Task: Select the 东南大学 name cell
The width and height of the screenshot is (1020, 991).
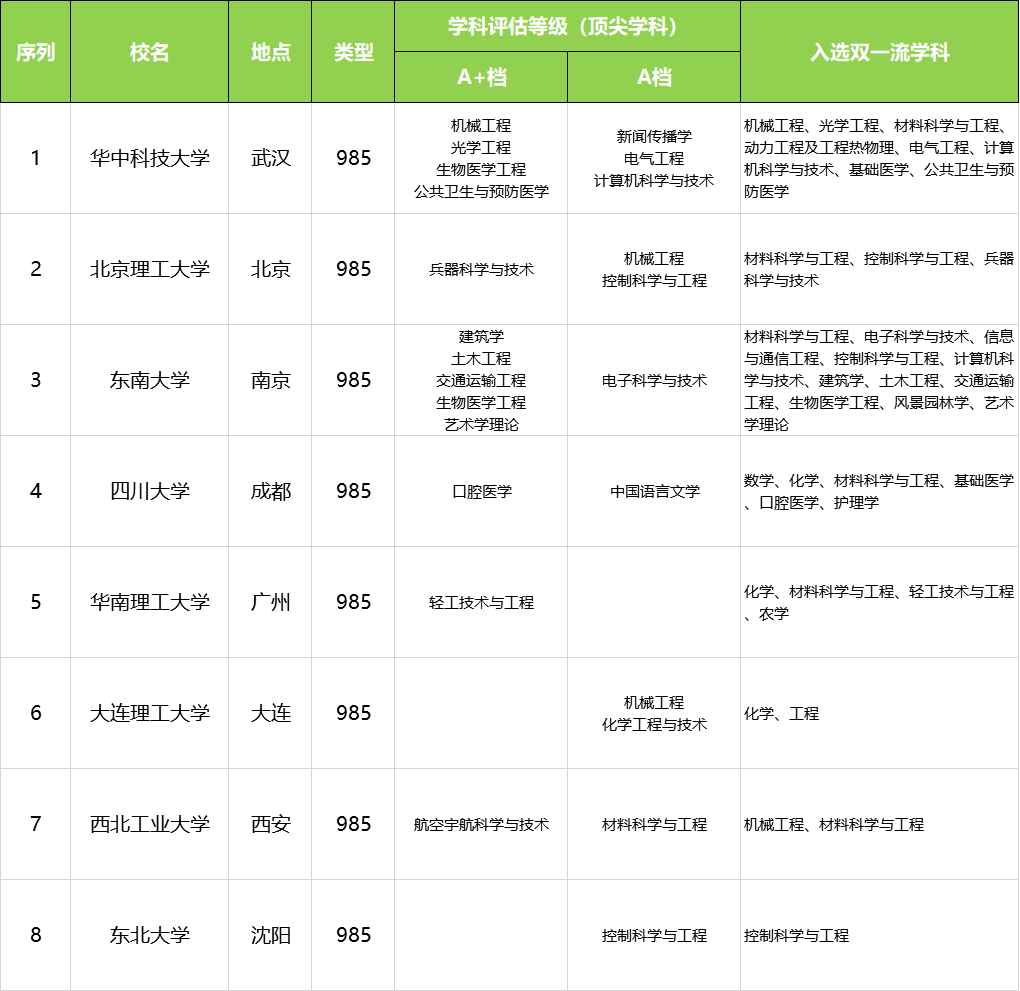Action: point(149,380)
